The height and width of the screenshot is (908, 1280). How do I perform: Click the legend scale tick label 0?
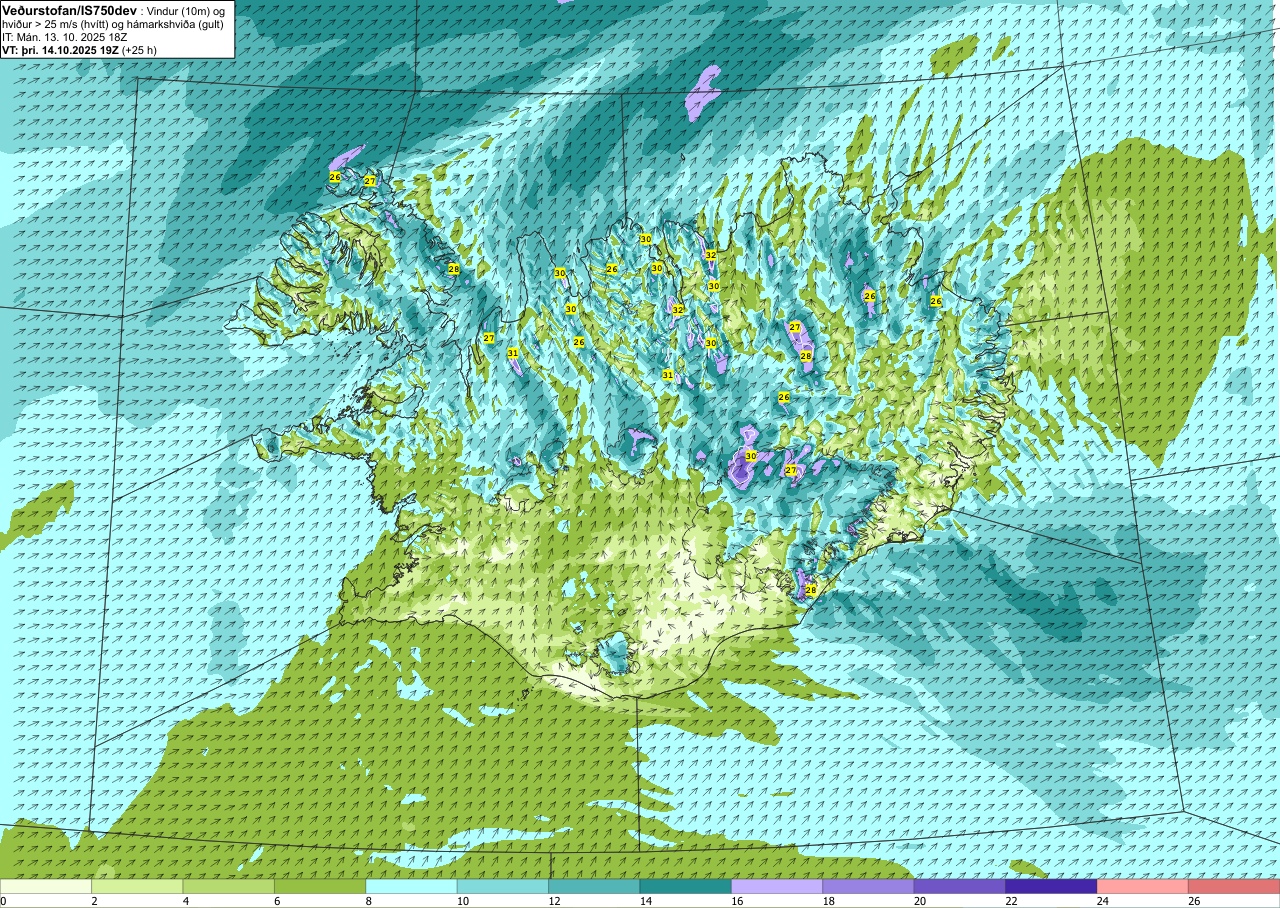coord(3,901)
